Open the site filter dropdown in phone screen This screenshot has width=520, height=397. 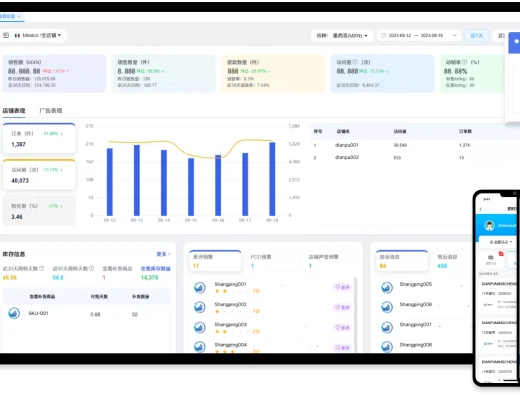coord(501,242)
